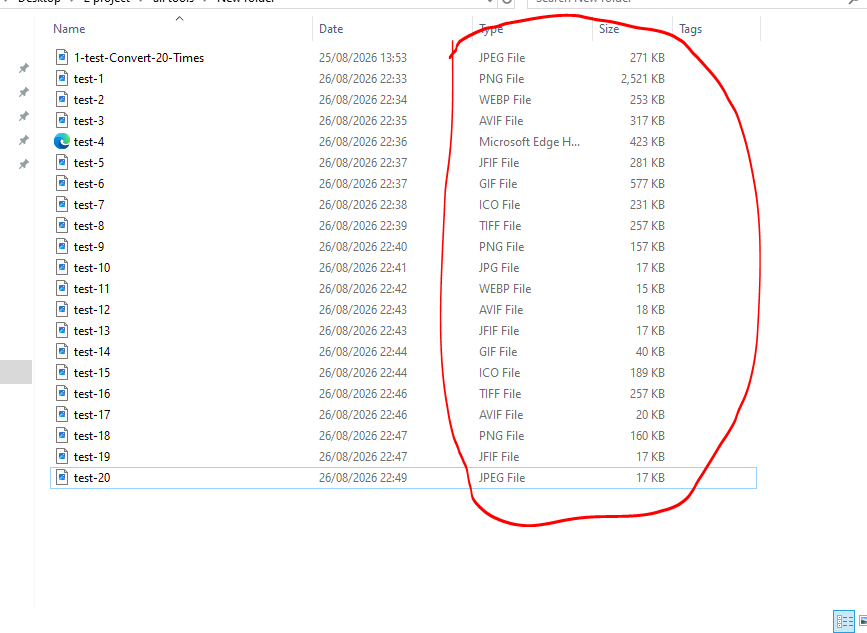
Task: Click the image icon beside test-1
Action: (62, 79)
